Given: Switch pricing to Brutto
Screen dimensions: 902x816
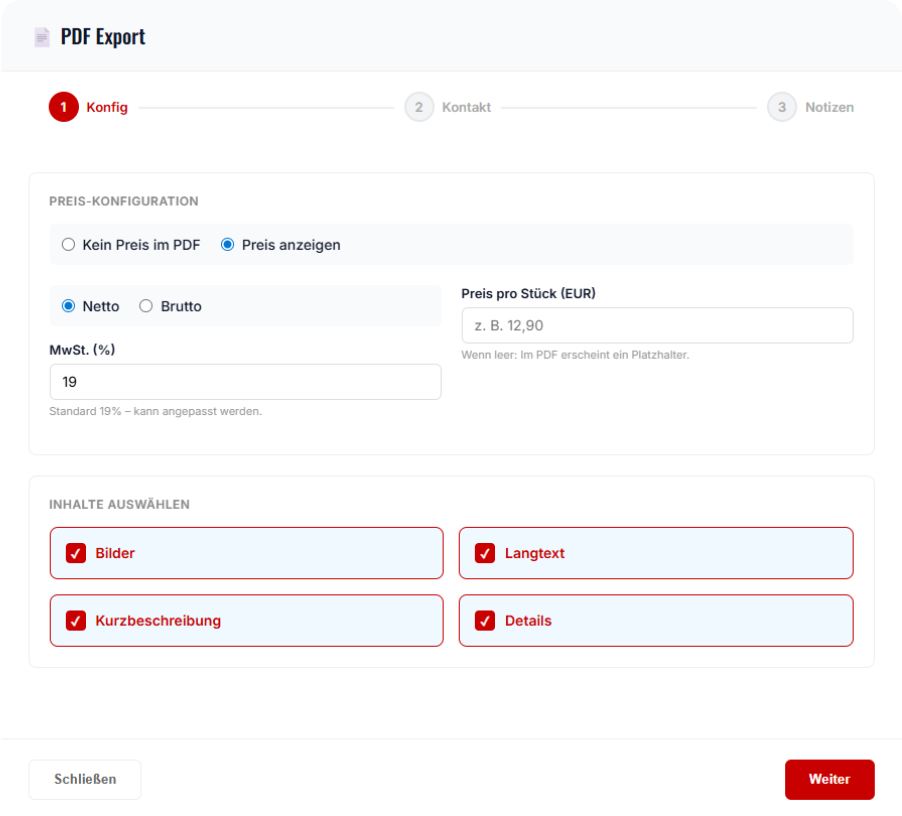Looking at the screenshot, I should 146,306.
